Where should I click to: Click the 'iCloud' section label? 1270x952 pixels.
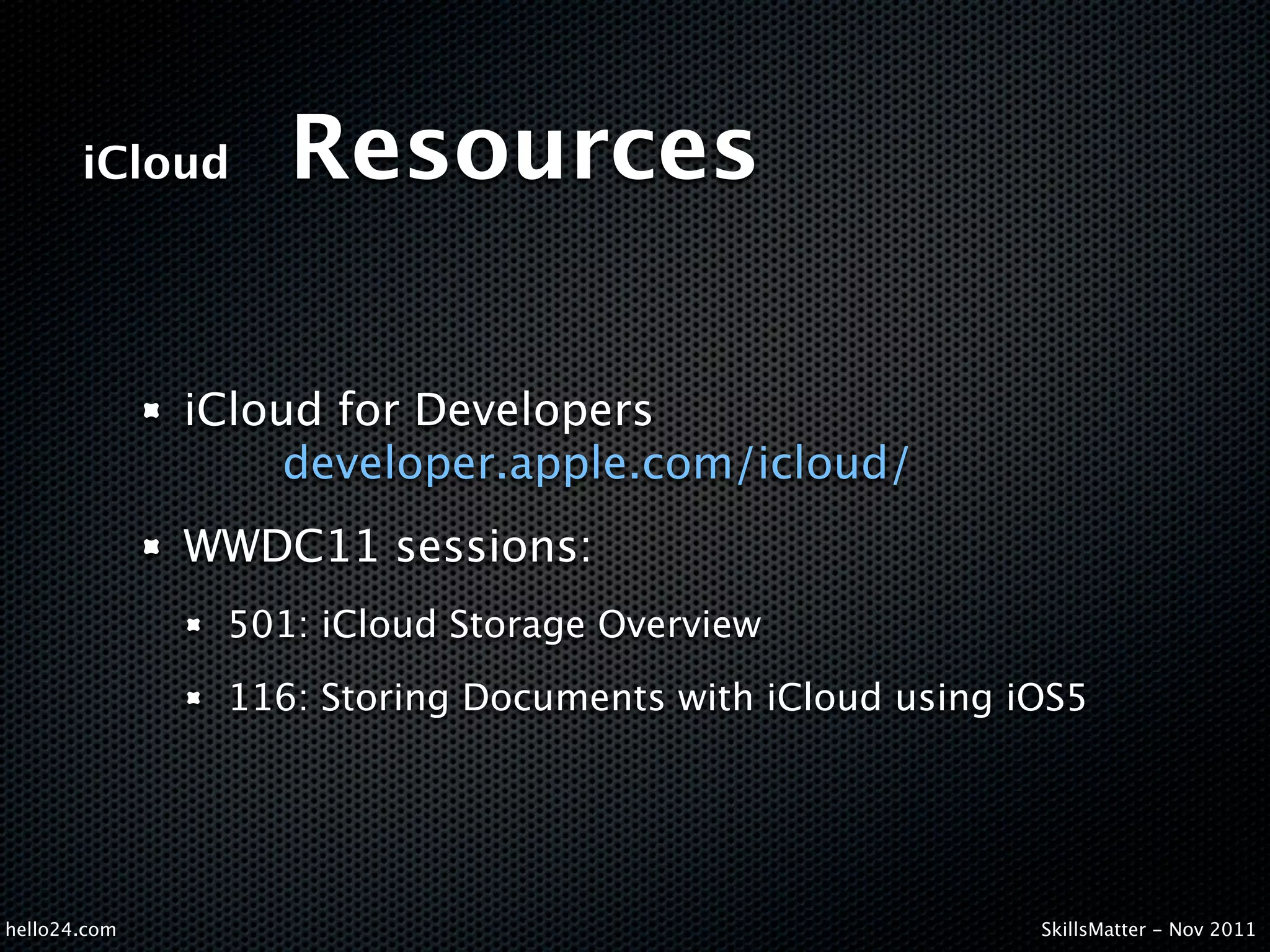pos(156,162)
